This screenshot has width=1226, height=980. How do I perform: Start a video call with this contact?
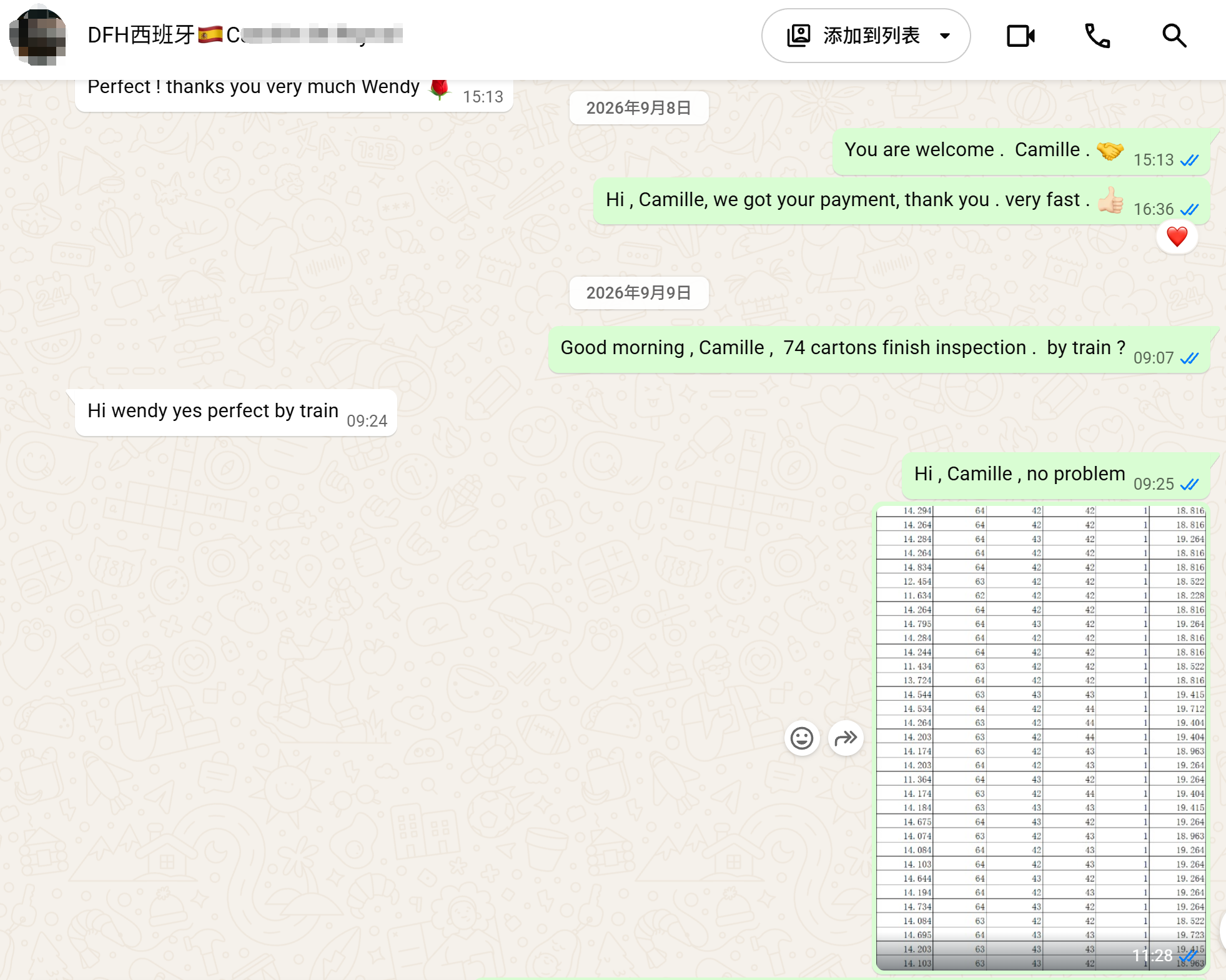1021,36
